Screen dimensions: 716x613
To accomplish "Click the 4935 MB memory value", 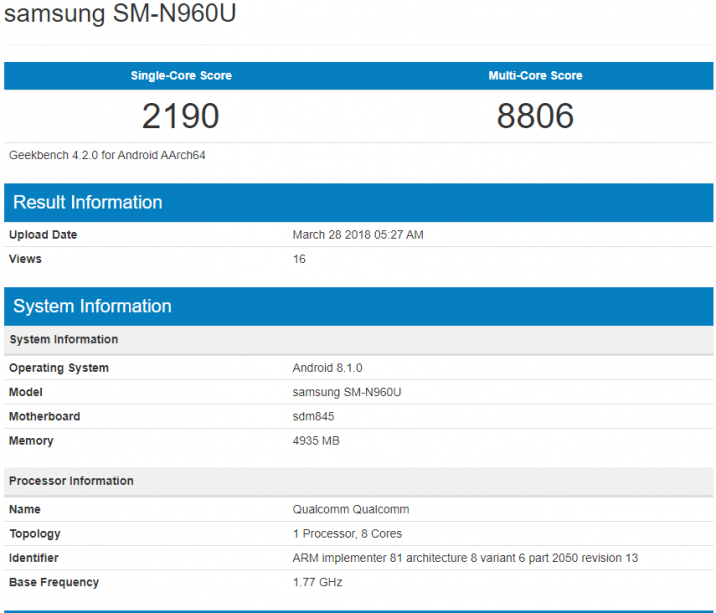I will click(x=316, y=441).
